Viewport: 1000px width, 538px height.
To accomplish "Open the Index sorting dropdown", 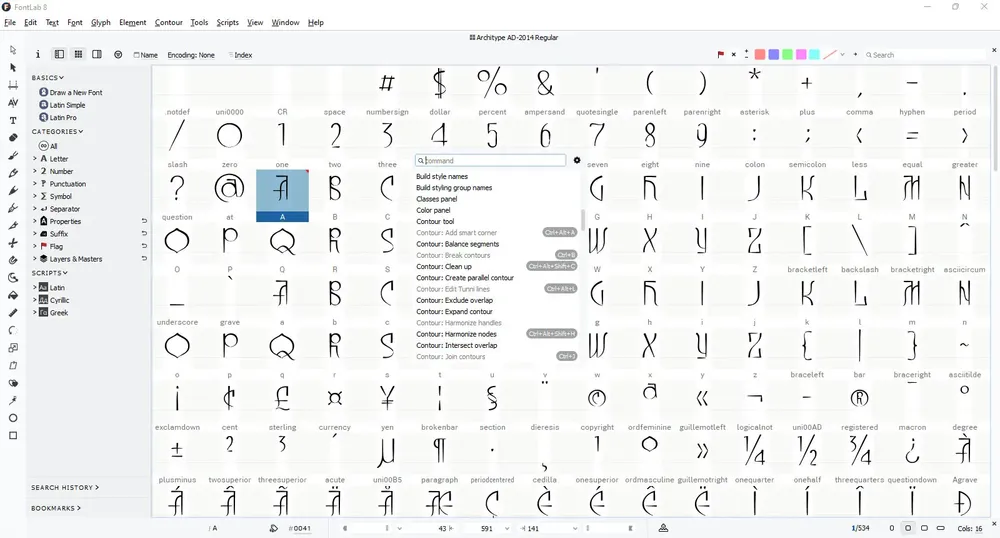I will tap(240, 55).
